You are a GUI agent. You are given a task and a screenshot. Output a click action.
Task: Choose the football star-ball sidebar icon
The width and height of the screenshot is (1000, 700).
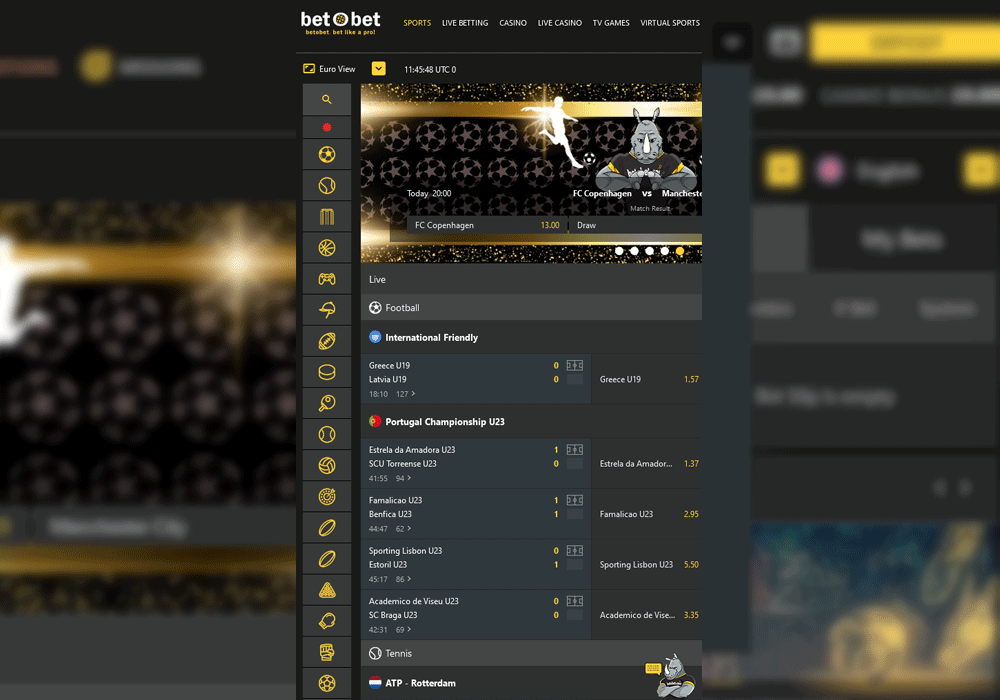point(327,155)
